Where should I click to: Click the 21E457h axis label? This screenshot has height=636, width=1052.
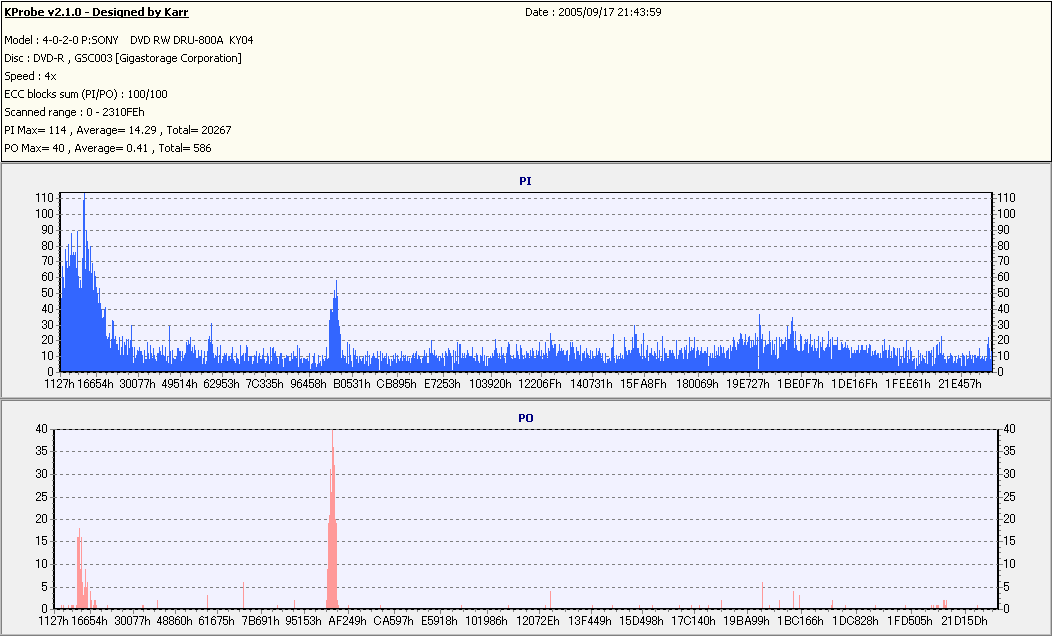[x=959, y=384]
